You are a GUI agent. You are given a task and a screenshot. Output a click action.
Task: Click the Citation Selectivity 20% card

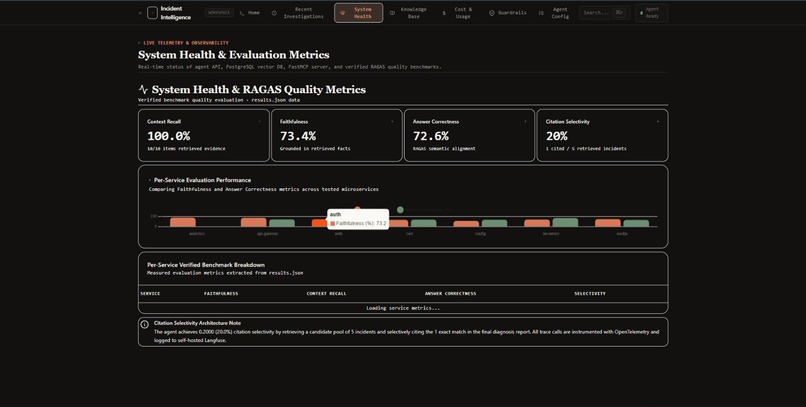(602, 135)
